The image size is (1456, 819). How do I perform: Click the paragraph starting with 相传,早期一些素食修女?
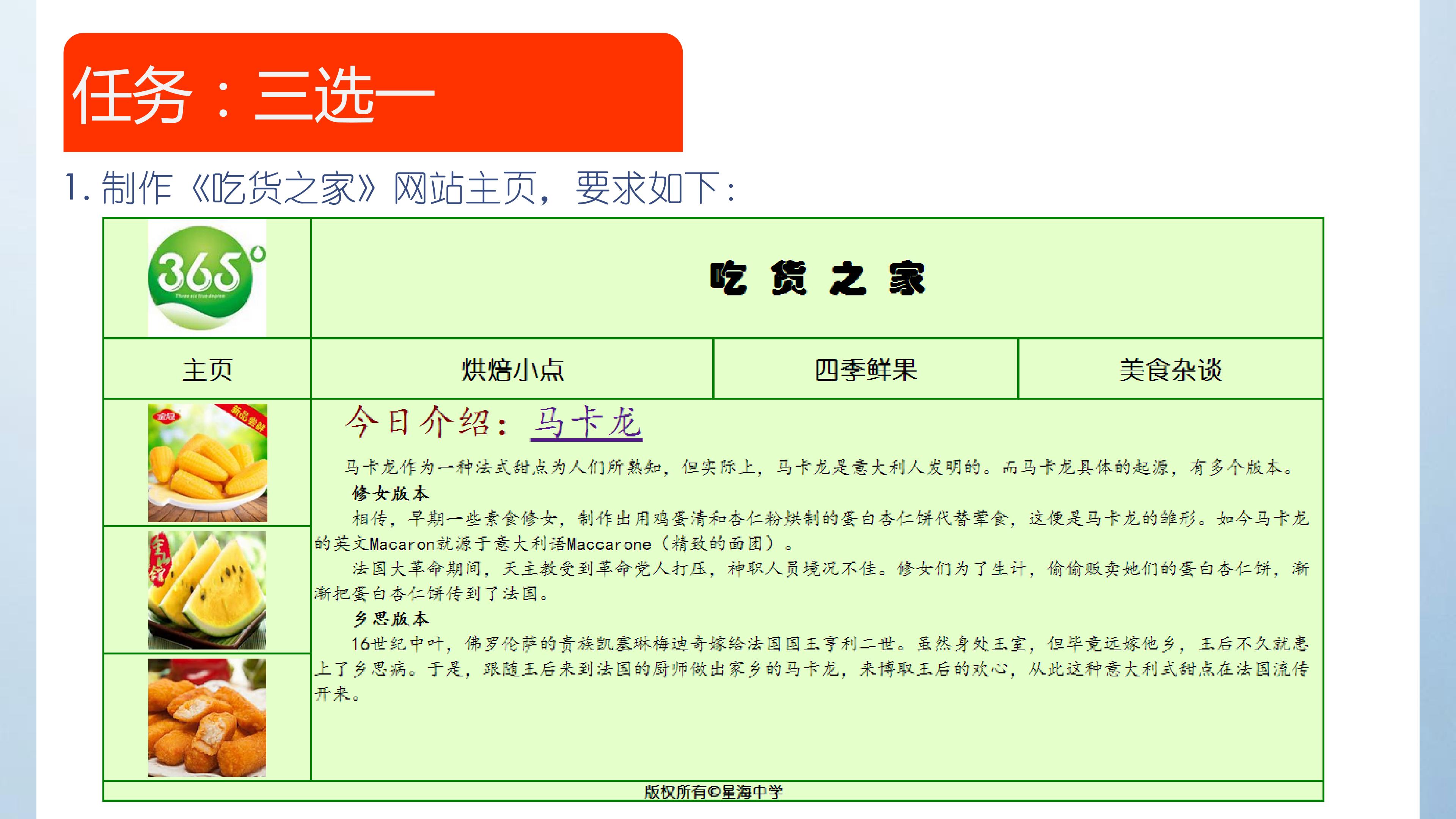pyautogui.click(x=812, y=531)
